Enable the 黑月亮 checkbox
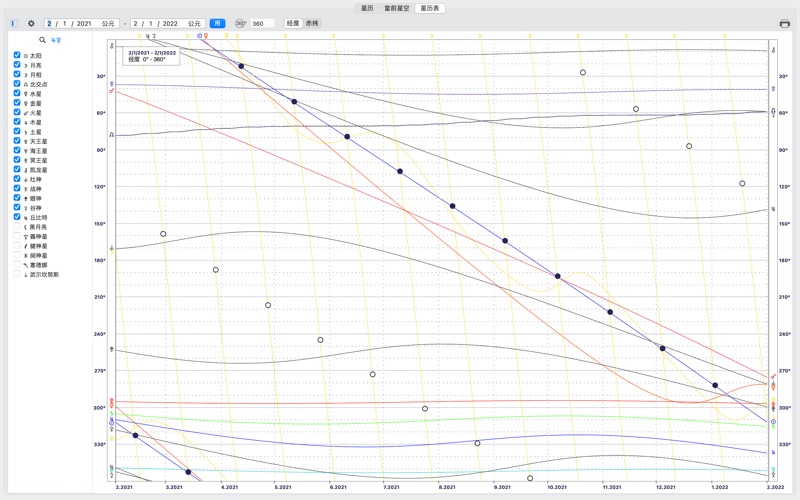Viewport: 800px width, 500px height. point(17,227)
